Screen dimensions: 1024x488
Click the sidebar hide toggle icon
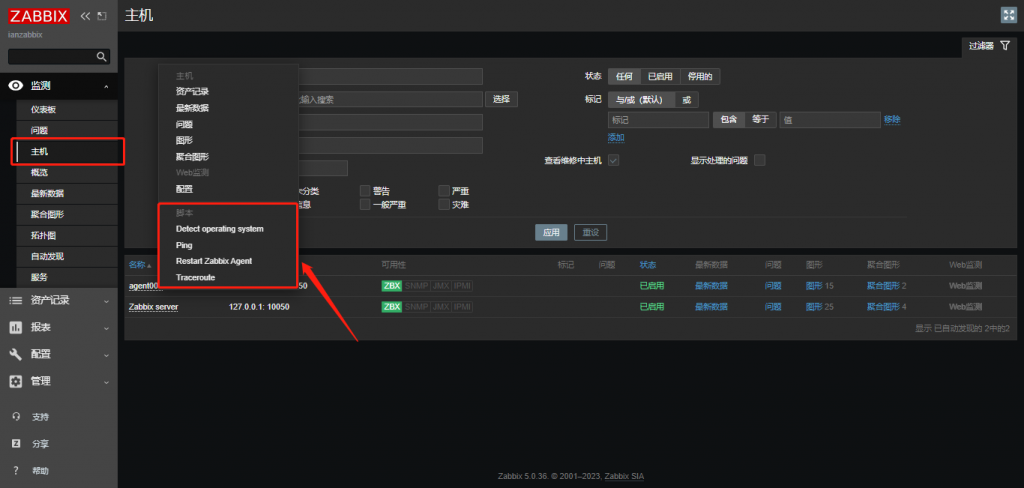[101, 16]
